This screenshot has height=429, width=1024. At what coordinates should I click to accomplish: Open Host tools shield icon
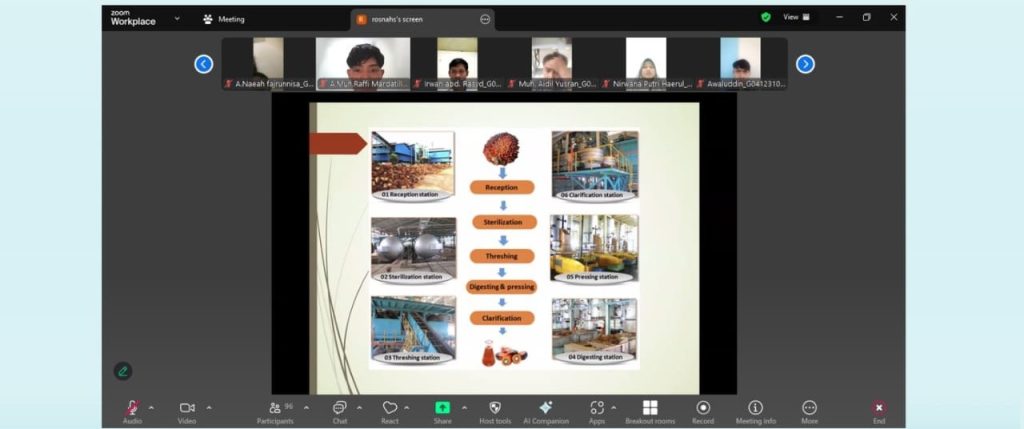click(x=495, y=408)
